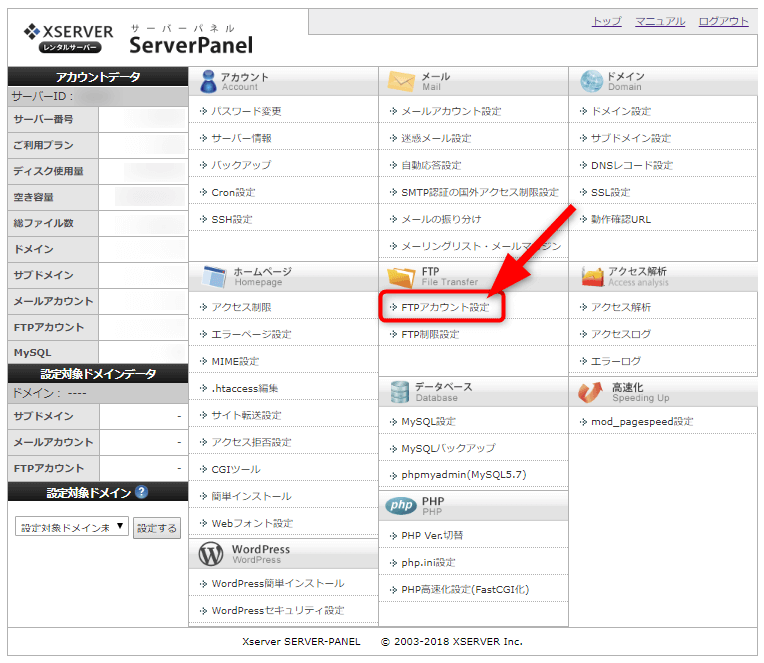Click the FTP folder icon
Screen dimensions: 764x663
400,276
